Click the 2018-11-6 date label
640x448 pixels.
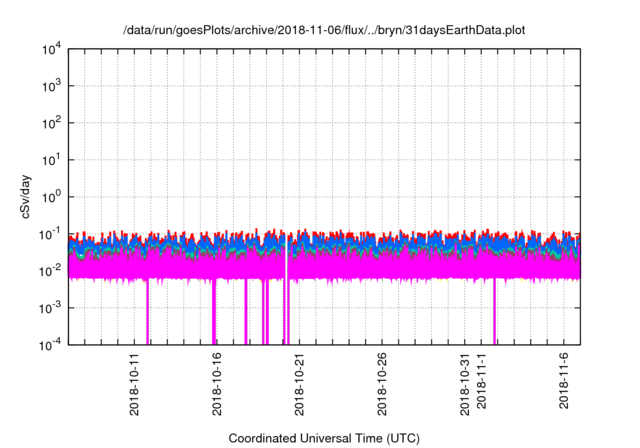564,381
